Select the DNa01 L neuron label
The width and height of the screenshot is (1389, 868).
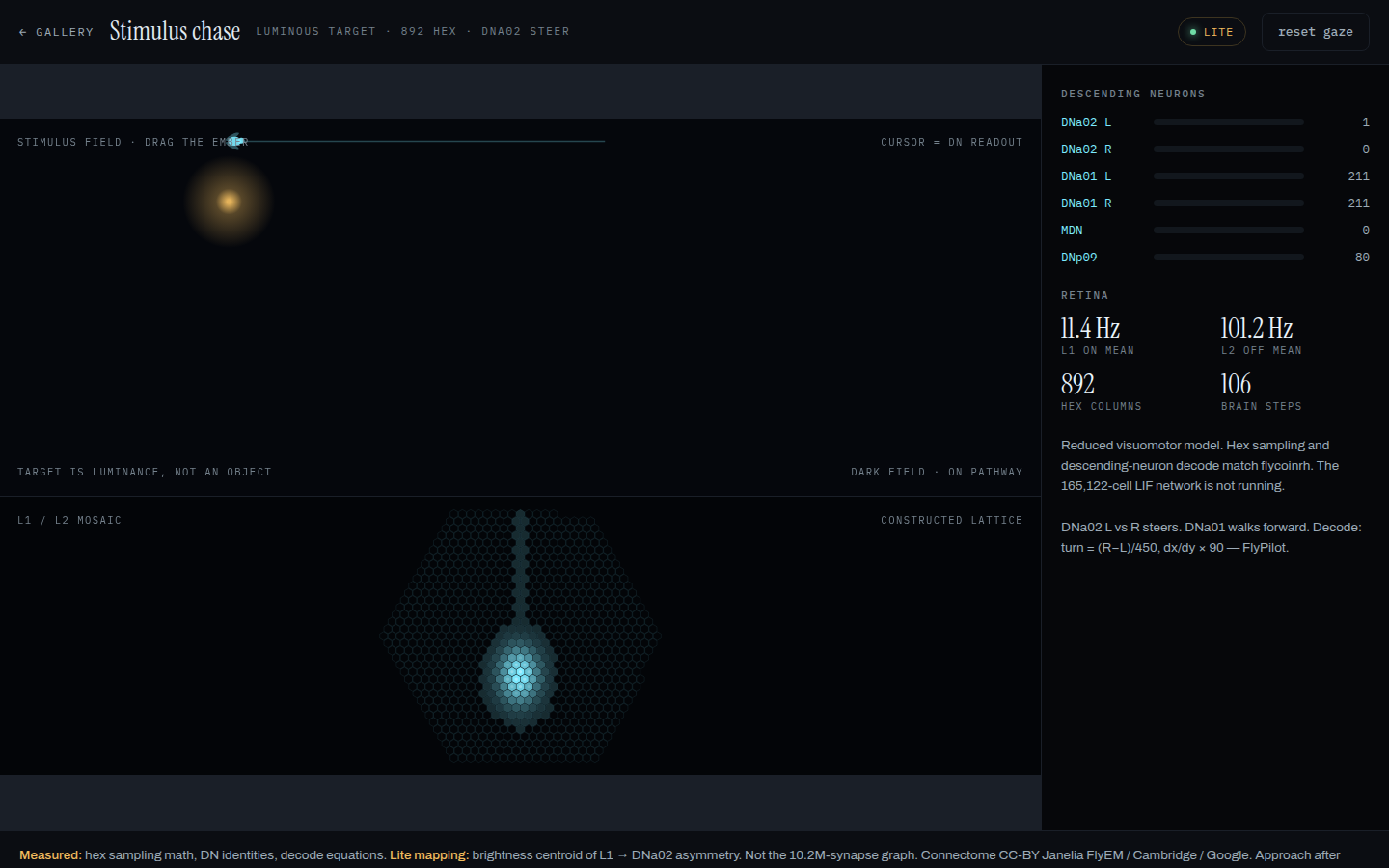coord(1086,176)
